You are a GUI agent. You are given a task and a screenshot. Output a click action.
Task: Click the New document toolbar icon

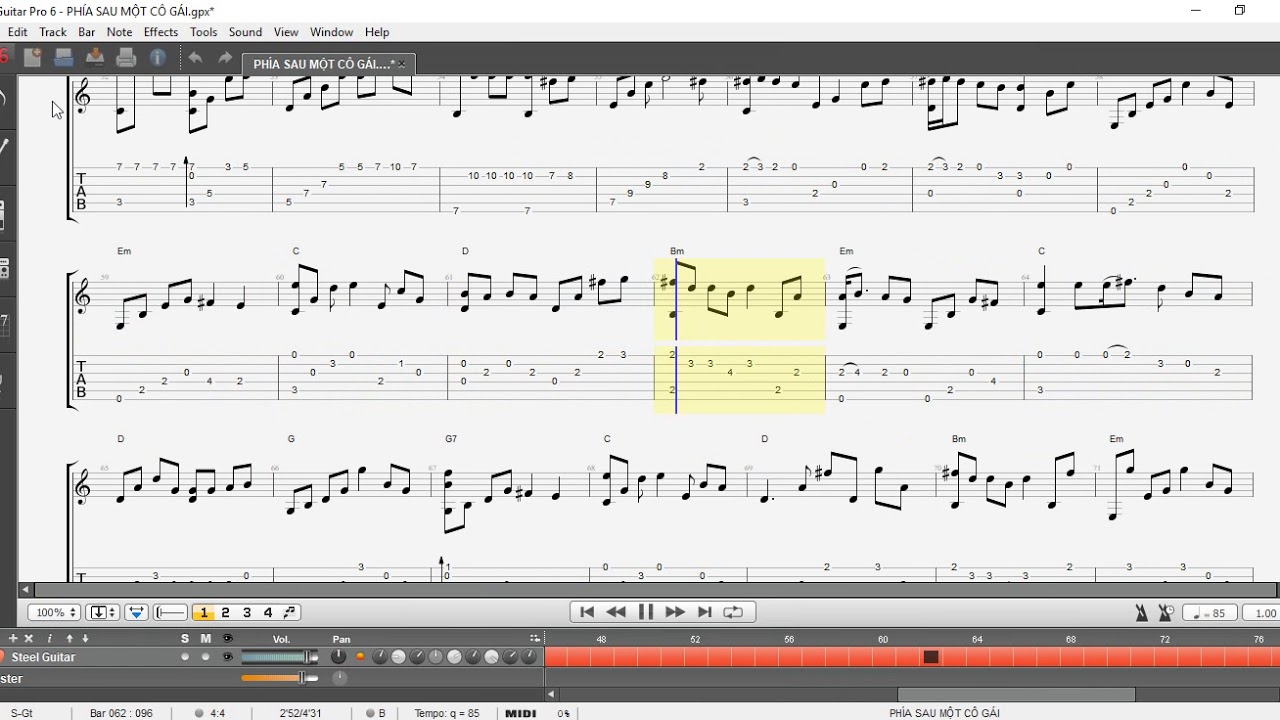(x=33, y=58)
